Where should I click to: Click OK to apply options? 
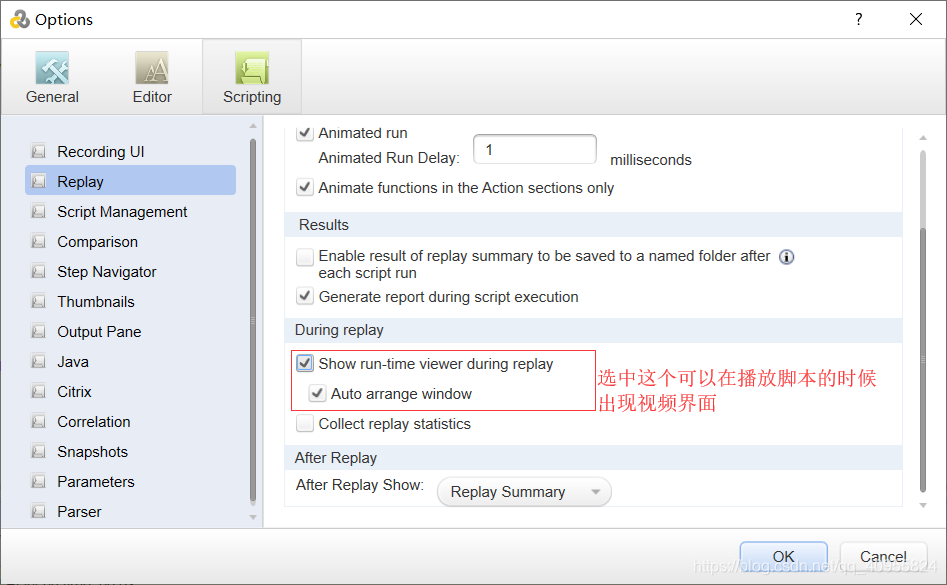(783, 557)
